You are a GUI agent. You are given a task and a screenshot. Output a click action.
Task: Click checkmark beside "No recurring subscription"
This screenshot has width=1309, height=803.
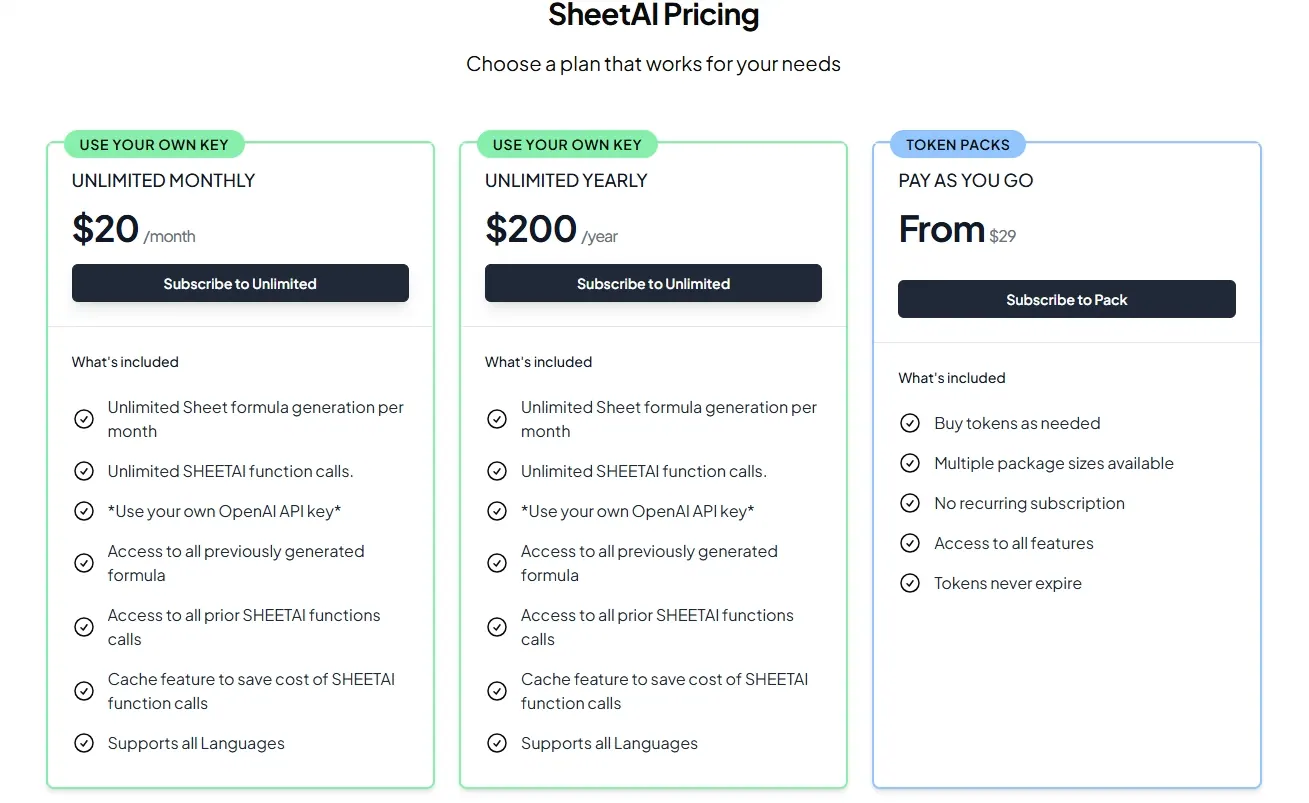coord(910,503)
